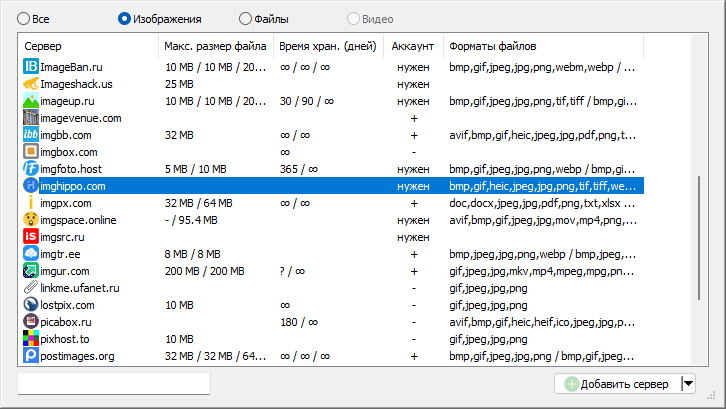The width and height of the screenshot is (726, 409).
Task: Click the imgpx.com icon
Action: [x=31, y=203]
